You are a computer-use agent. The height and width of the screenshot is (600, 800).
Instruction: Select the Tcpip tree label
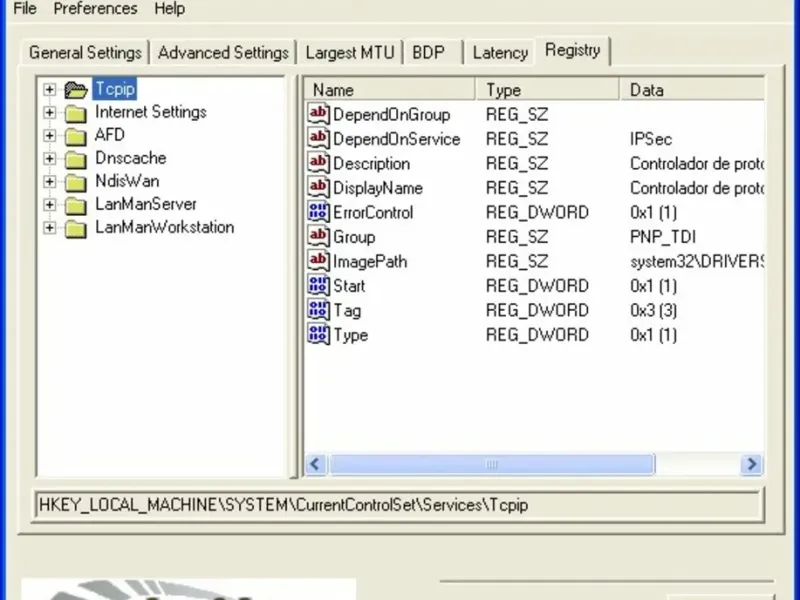point(115,89)
